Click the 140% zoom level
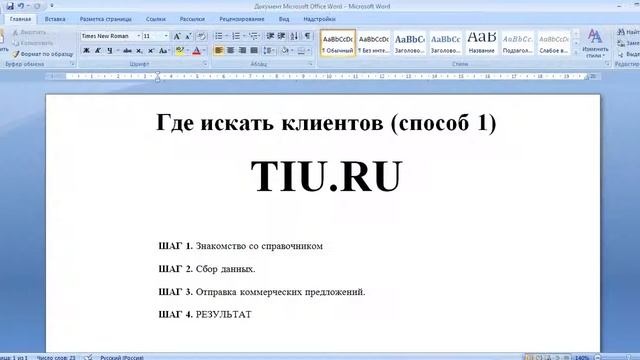This screenshot has height=360, width=640. pos(582,358)
